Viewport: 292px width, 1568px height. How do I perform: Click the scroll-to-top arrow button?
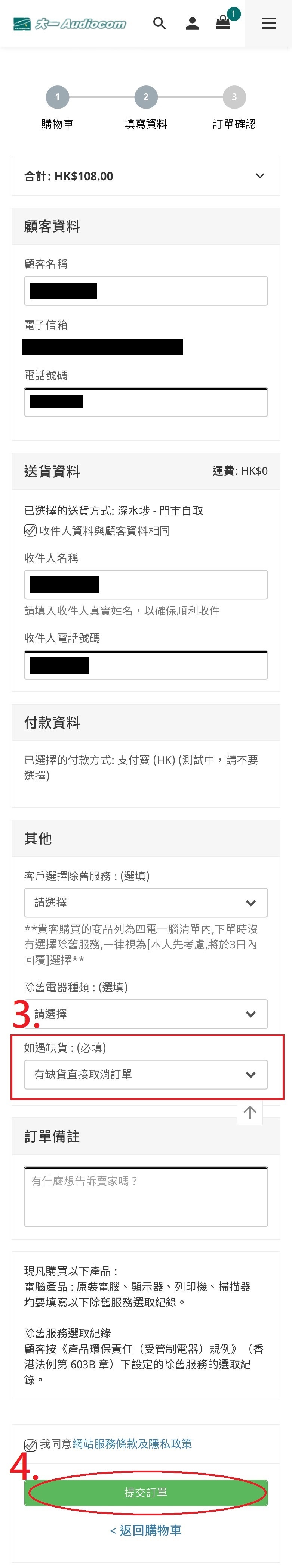coord(250,1113)
